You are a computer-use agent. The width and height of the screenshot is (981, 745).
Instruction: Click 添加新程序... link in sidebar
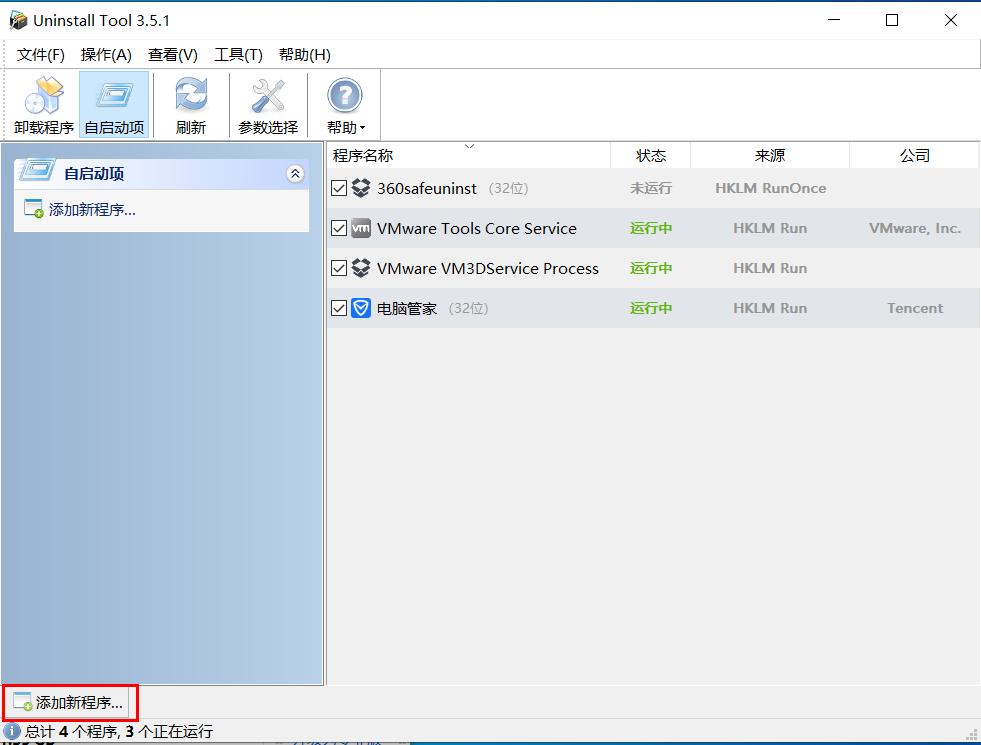pyautogui.click(x=92, y=210)
